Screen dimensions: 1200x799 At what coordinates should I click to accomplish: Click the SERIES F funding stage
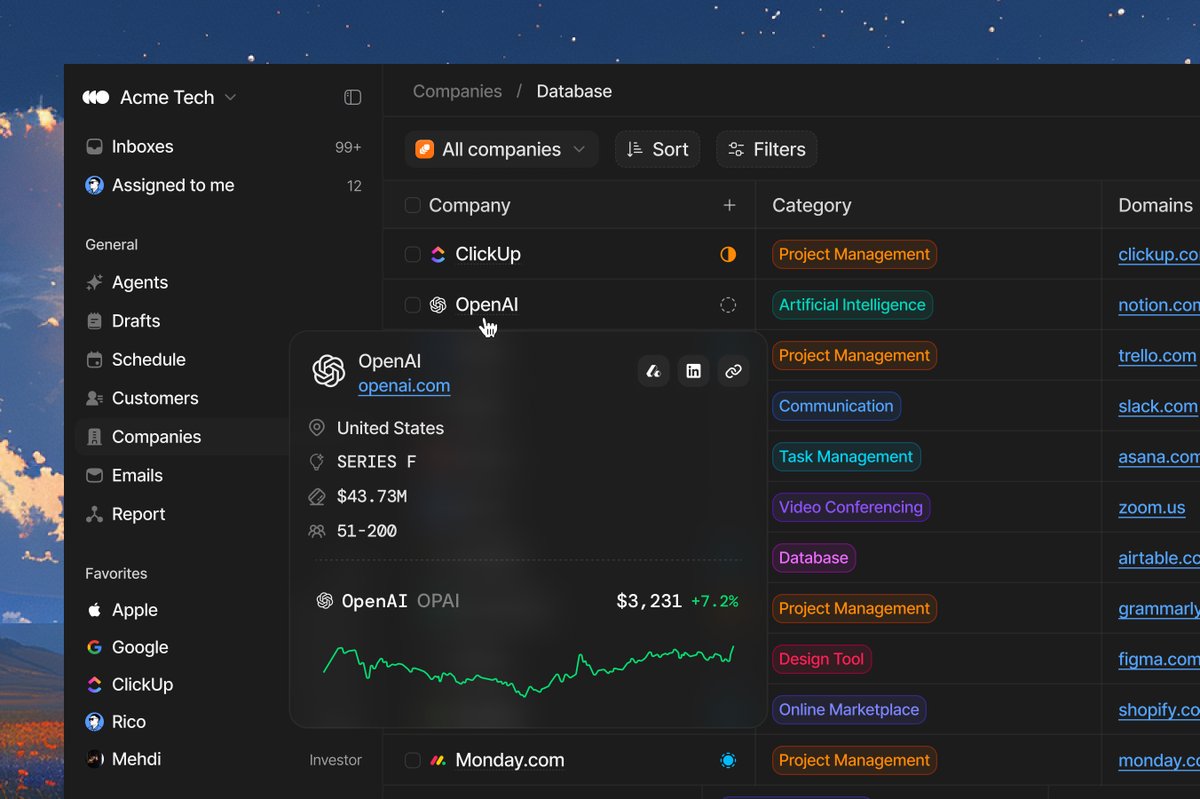(376, 462)
